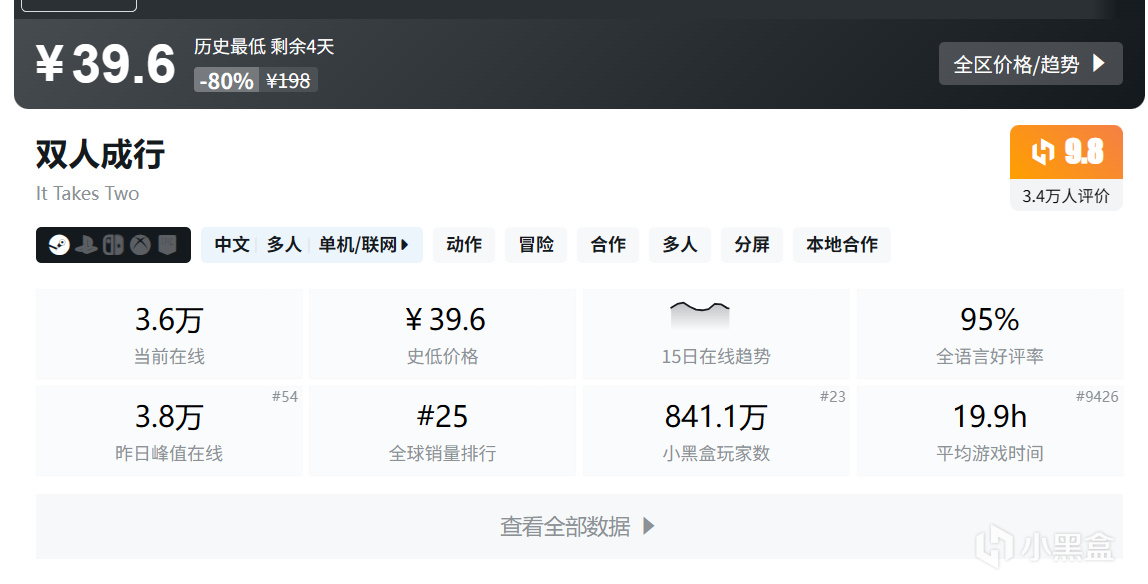Click the large ¥39.6 current price

pos(105,64)
